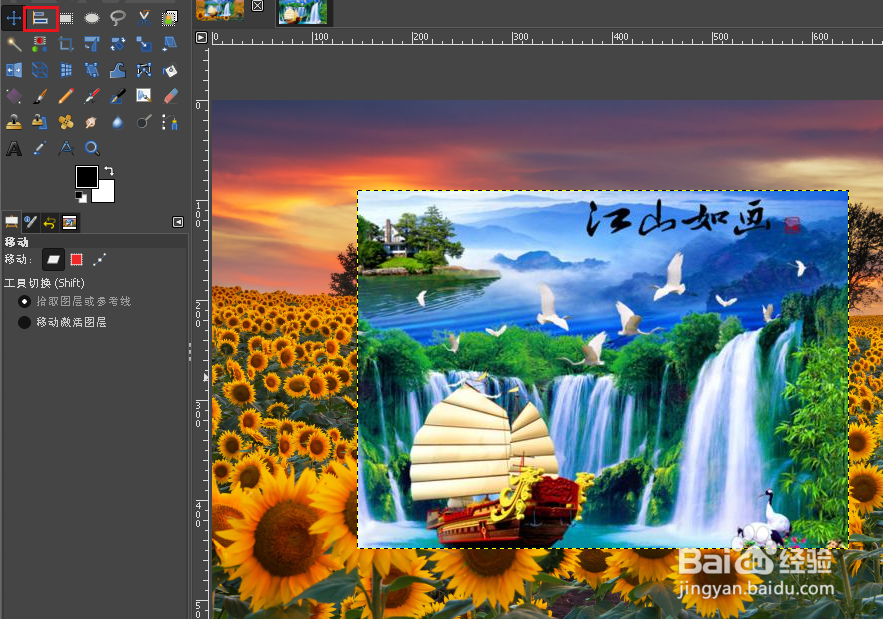
Task: Swap foreground and background colors
Action: [x=110, y=169]
